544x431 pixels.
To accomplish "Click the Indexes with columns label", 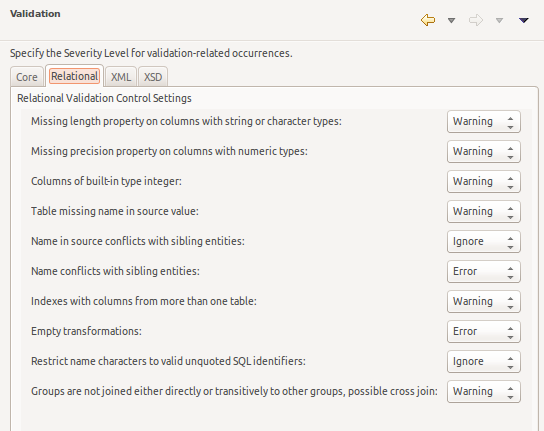I will 144,301.
